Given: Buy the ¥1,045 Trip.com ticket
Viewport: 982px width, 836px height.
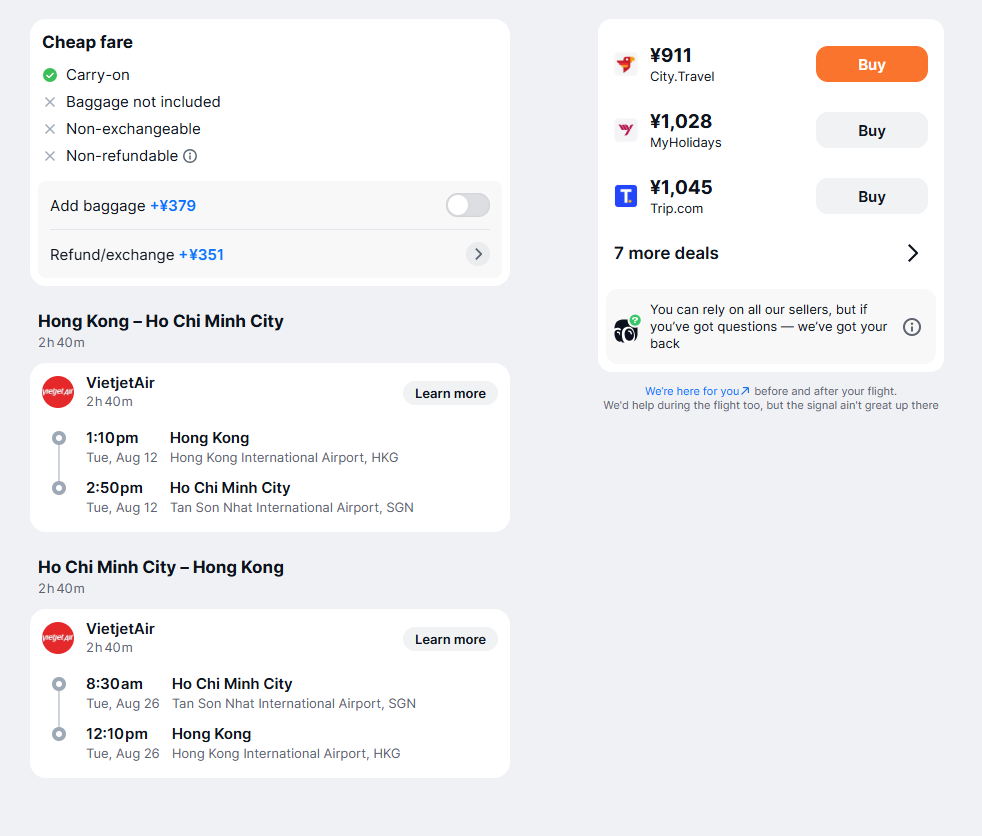Looking at the screenshot, I should click(x=872, y=196).
